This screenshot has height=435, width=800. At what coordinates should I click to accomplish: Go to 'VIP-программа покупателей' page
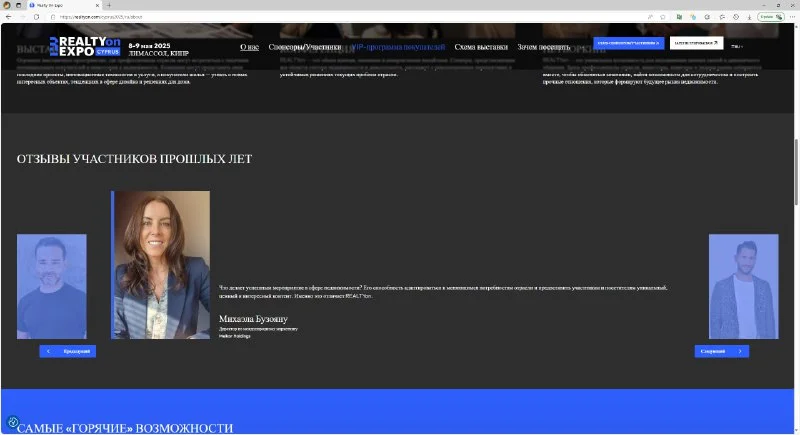tap(398, 47)
